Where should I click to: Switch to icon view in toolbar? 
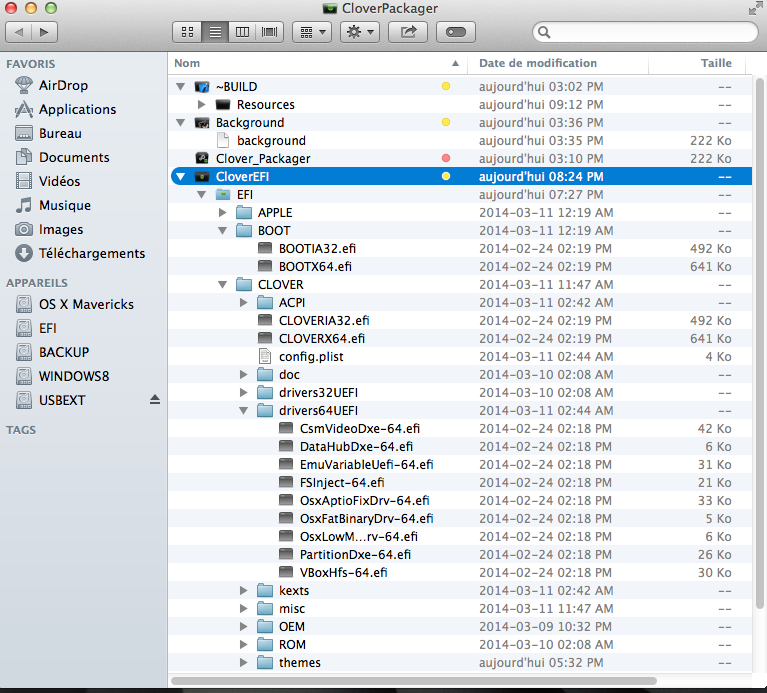pyautogui.click(x=187, y=32)
